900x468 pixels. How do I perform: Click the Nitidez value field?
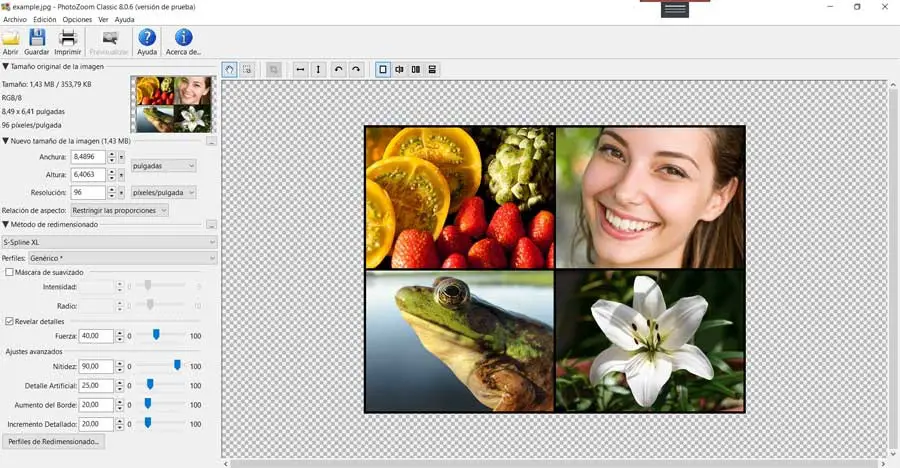coord(96,366)
